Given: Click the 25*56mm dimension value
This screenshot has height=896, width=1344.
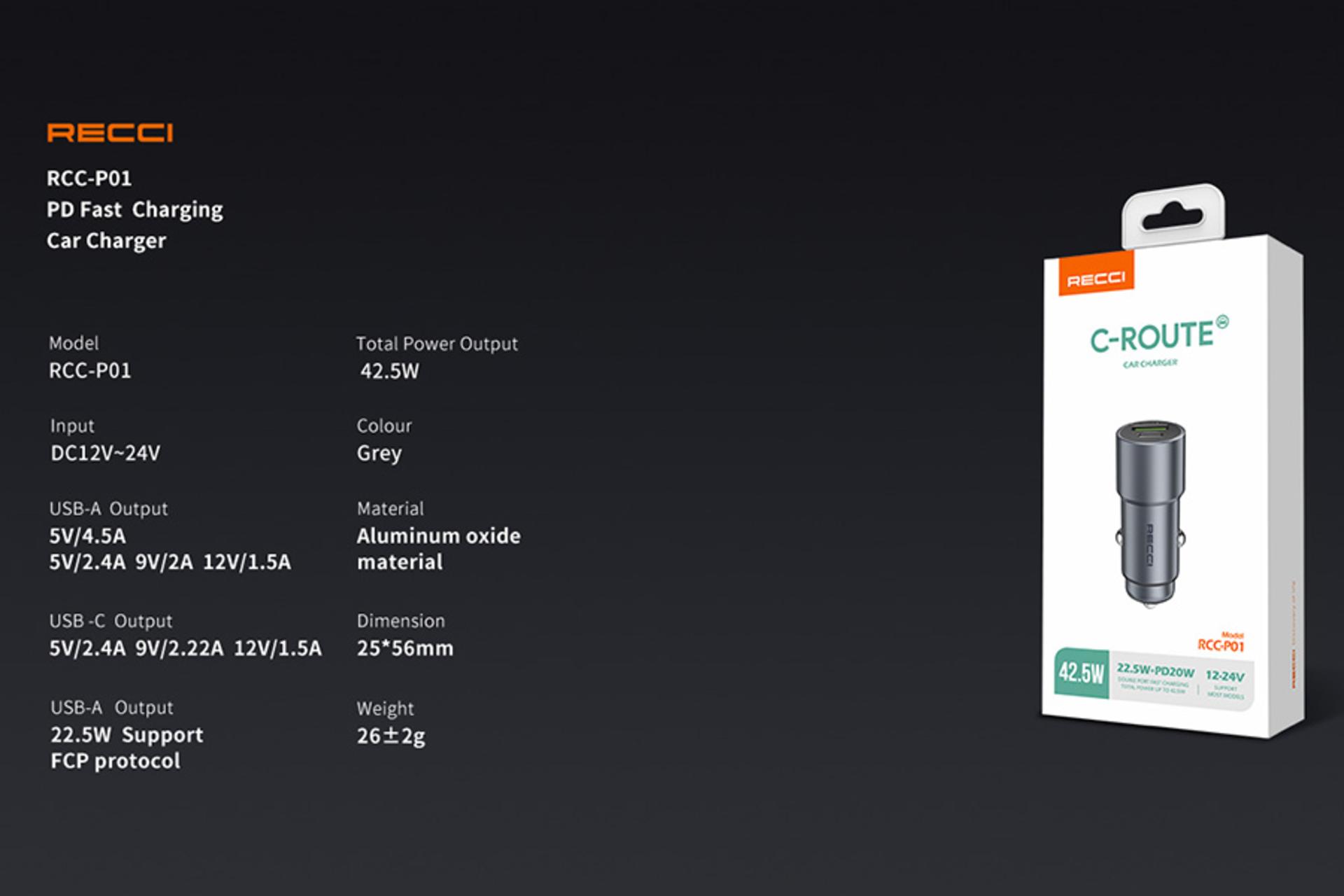Looking at the screenshot, I should click(405, 648).
